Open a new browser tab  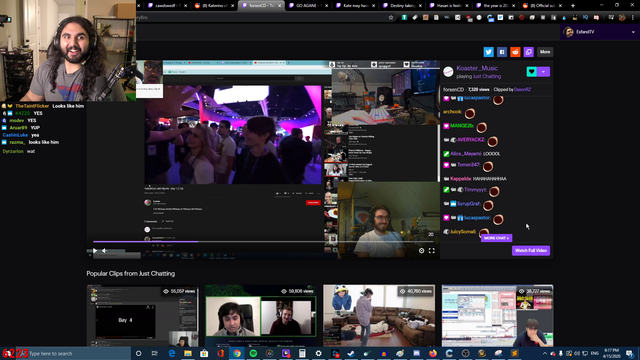(573, 5)
